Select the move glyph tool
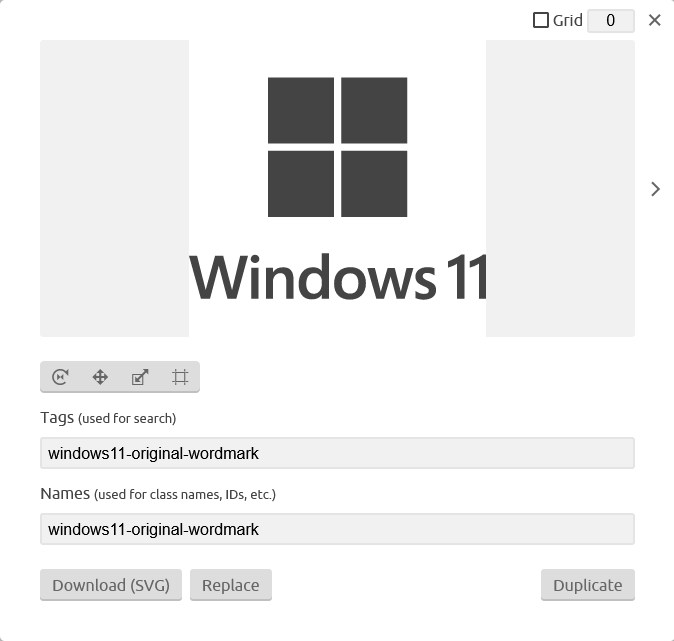674x641 pixels. [x=100, y=377]
